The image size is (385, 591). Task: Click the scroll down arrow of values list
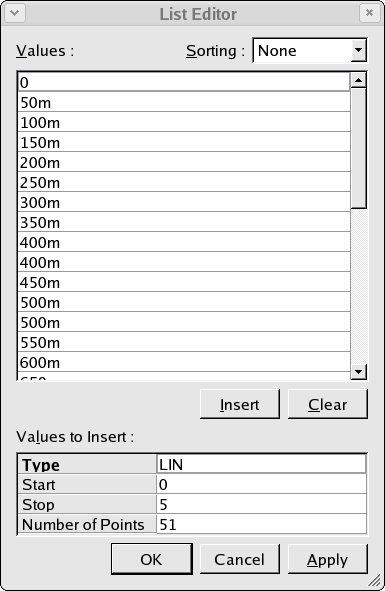pos(358,372)
